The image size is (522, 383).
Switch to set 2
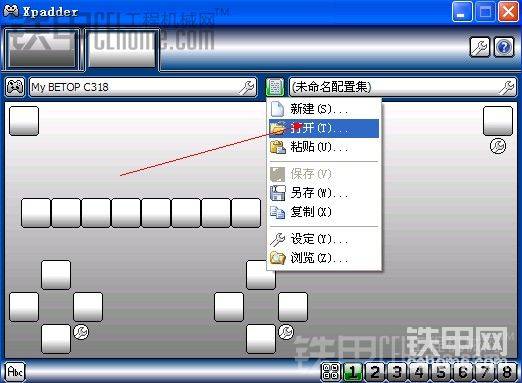click(x=375, y=372)
